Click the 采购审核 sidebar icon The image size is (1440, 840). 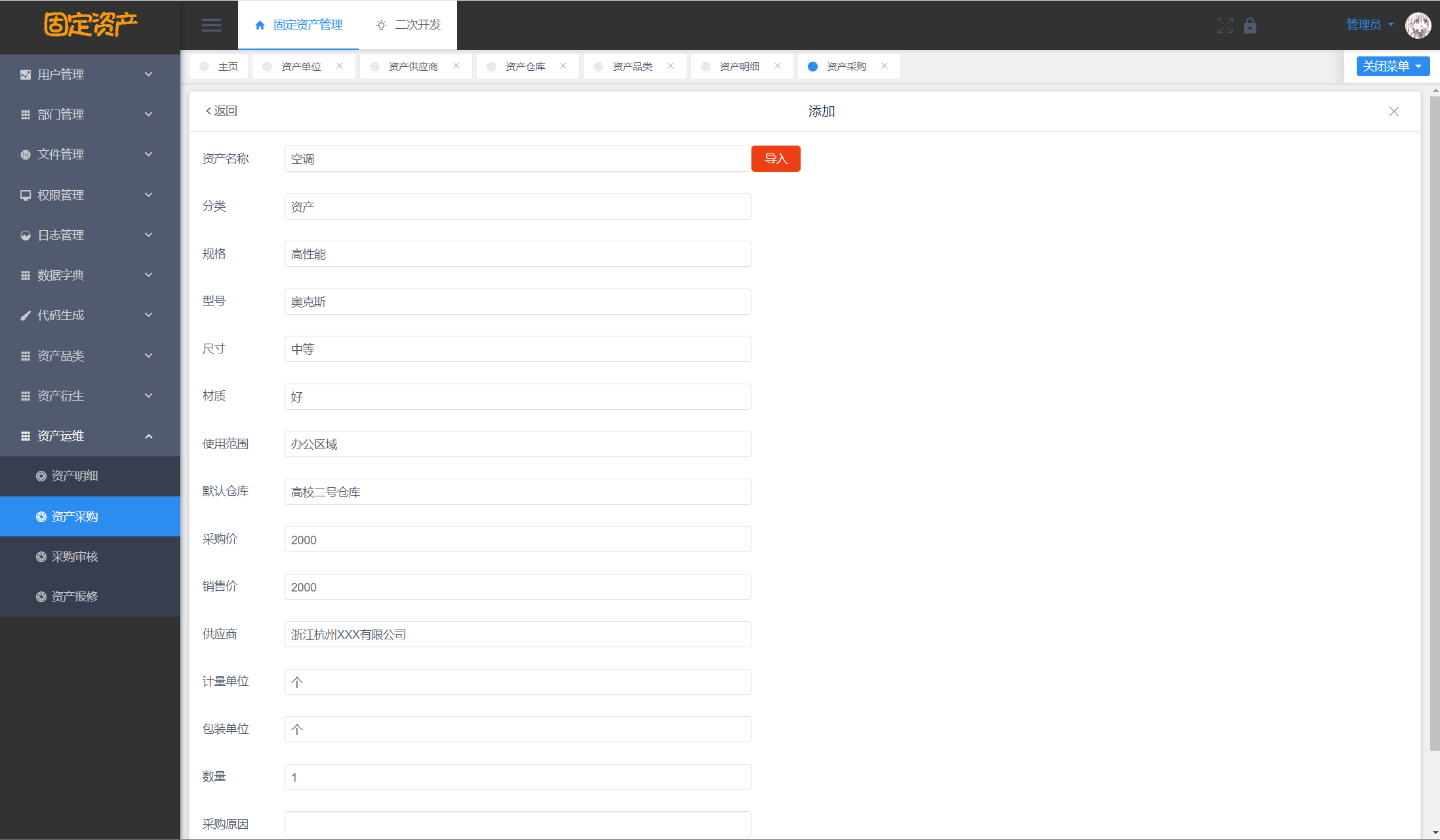click(x=41, y=557)
